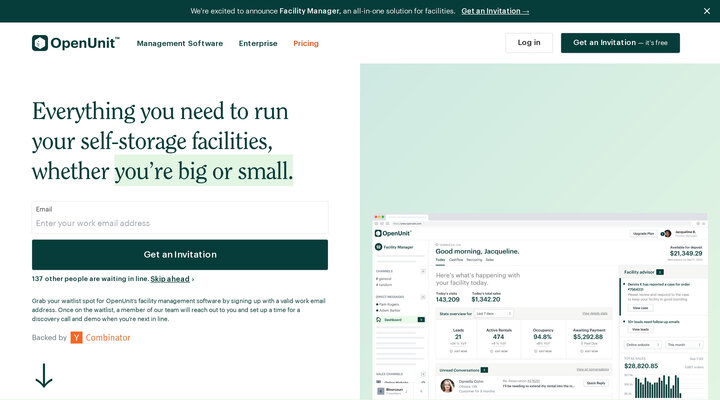Click the Dashboard notification badge in sidebar
The width and height of the screenshot is (720, 400).
coord(421,320)
